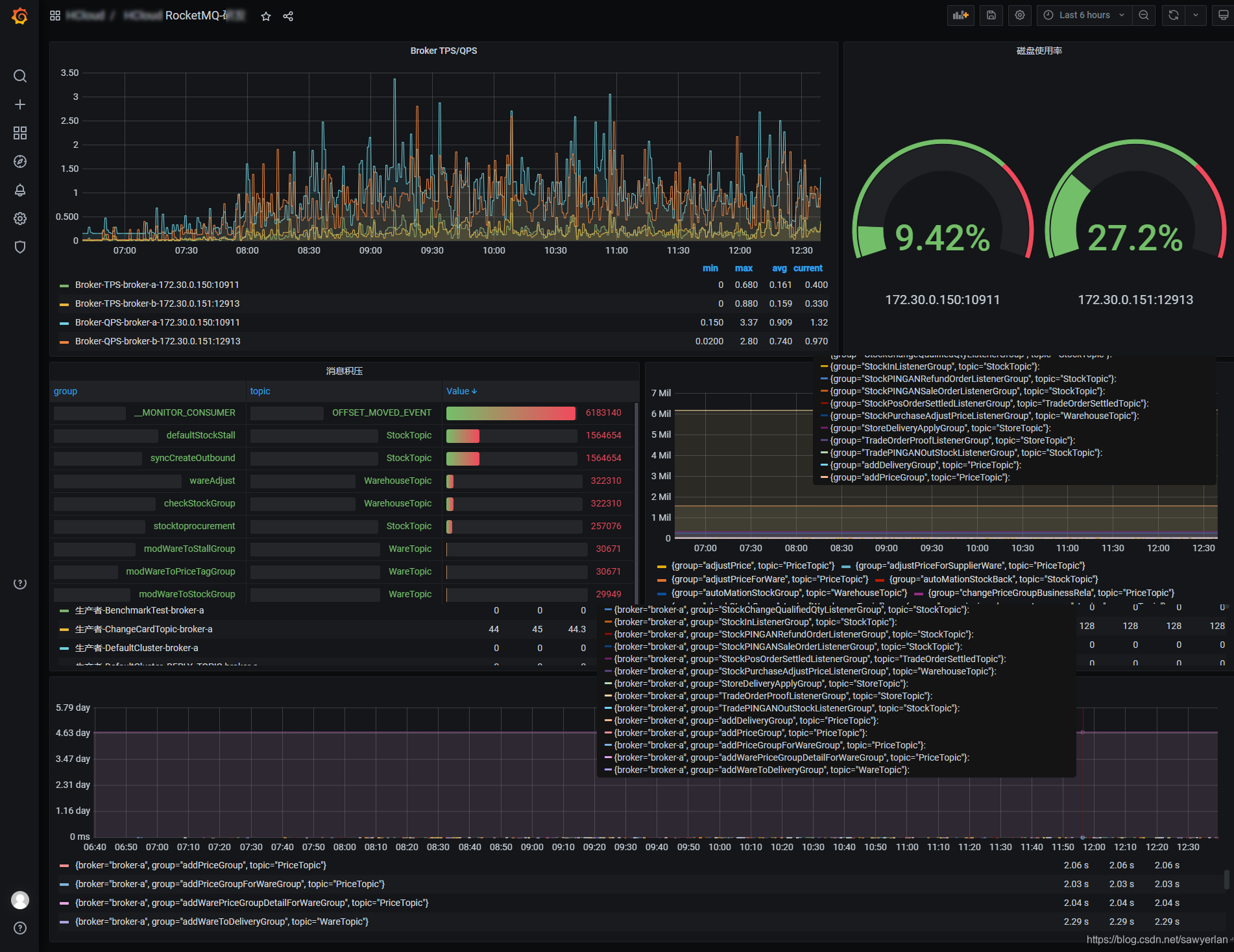The width and height of the screenshot is (1234, 952).
Task: Sort table by group column header
Action: (x=66, y=391)
